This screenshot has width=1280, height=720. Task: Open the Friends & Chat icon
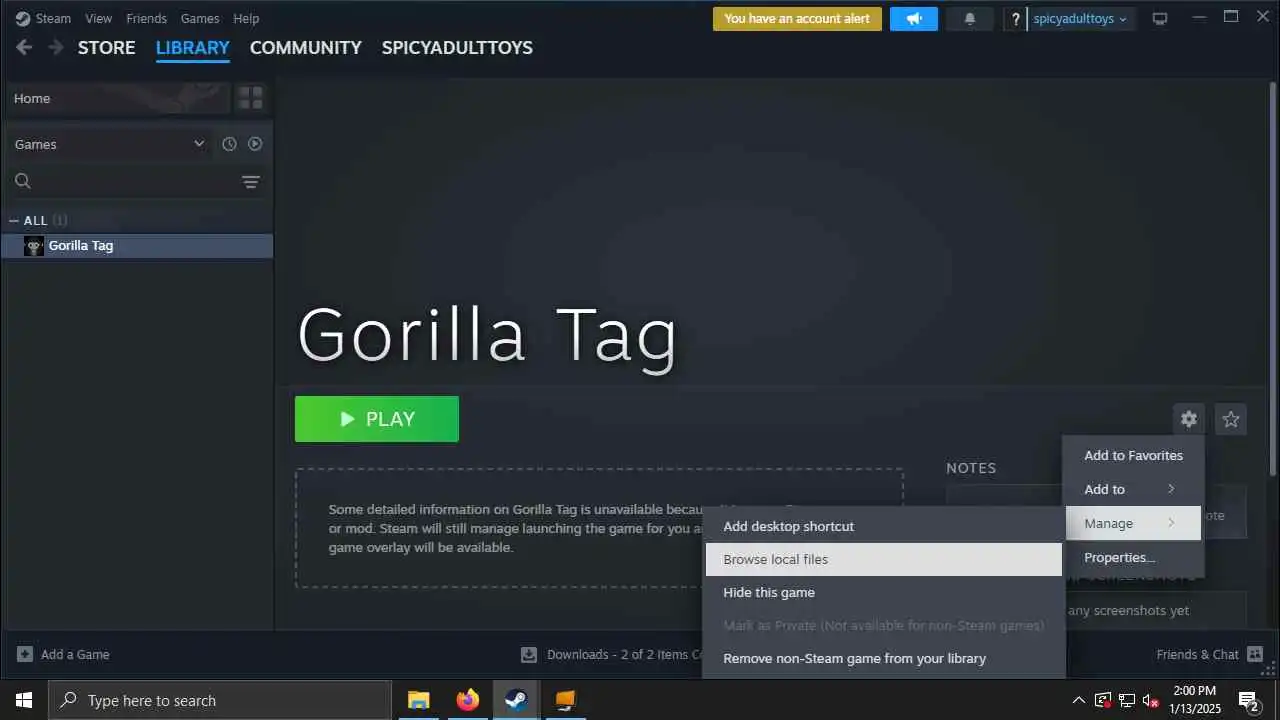coord(1255,654)
